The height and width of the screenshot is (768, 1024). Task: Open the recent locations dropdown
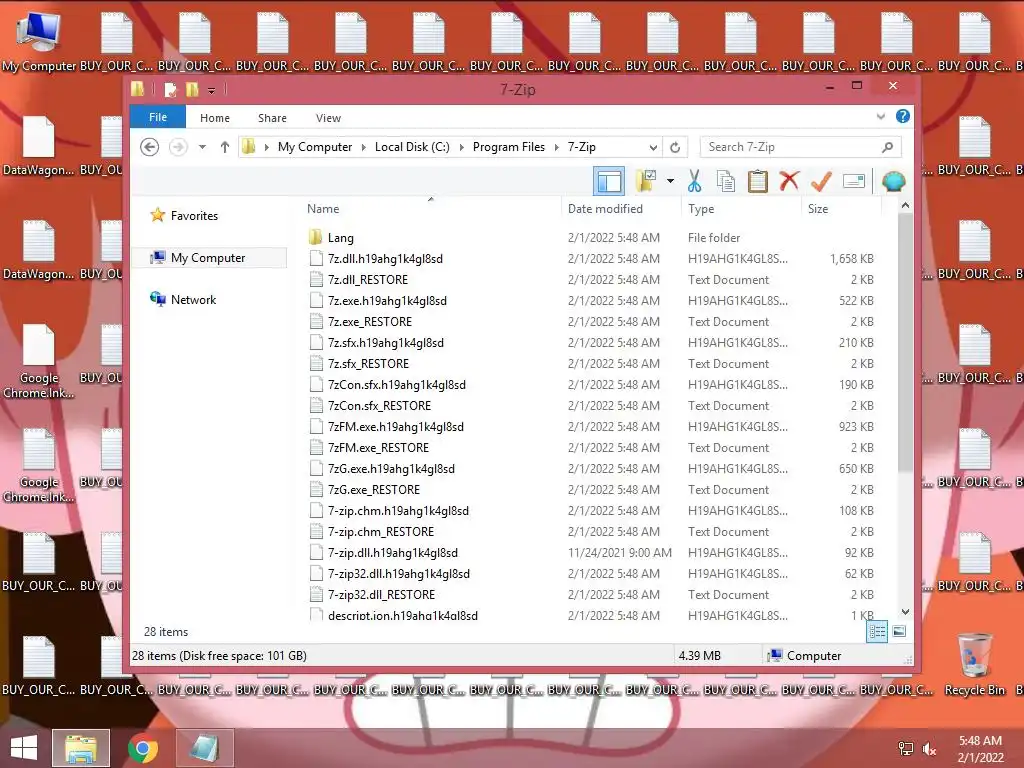click(202, 147)
